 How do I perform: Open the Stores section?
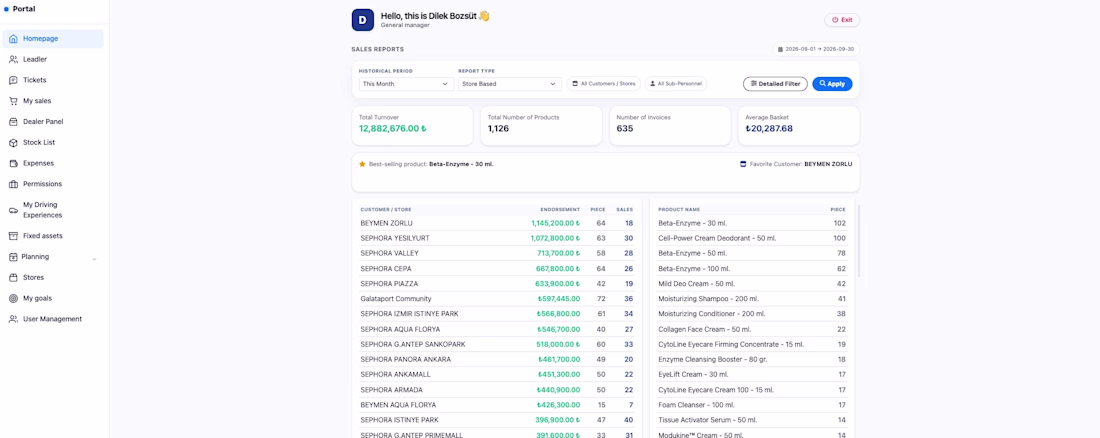click(x=53, y=277)
